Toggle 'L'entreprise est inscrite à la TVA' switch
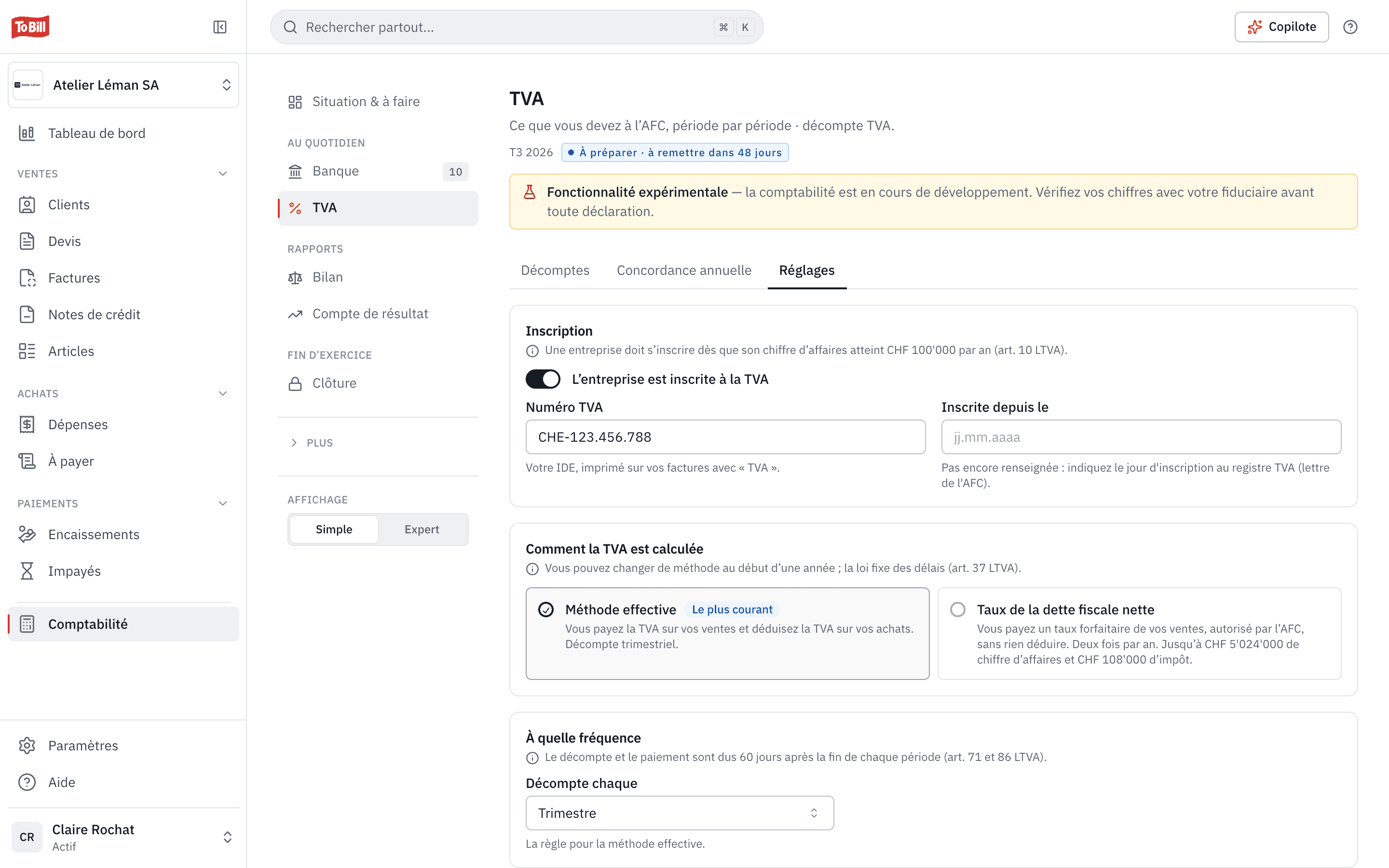The height and width of the screenshot is (868, 1389). (543, 379)
